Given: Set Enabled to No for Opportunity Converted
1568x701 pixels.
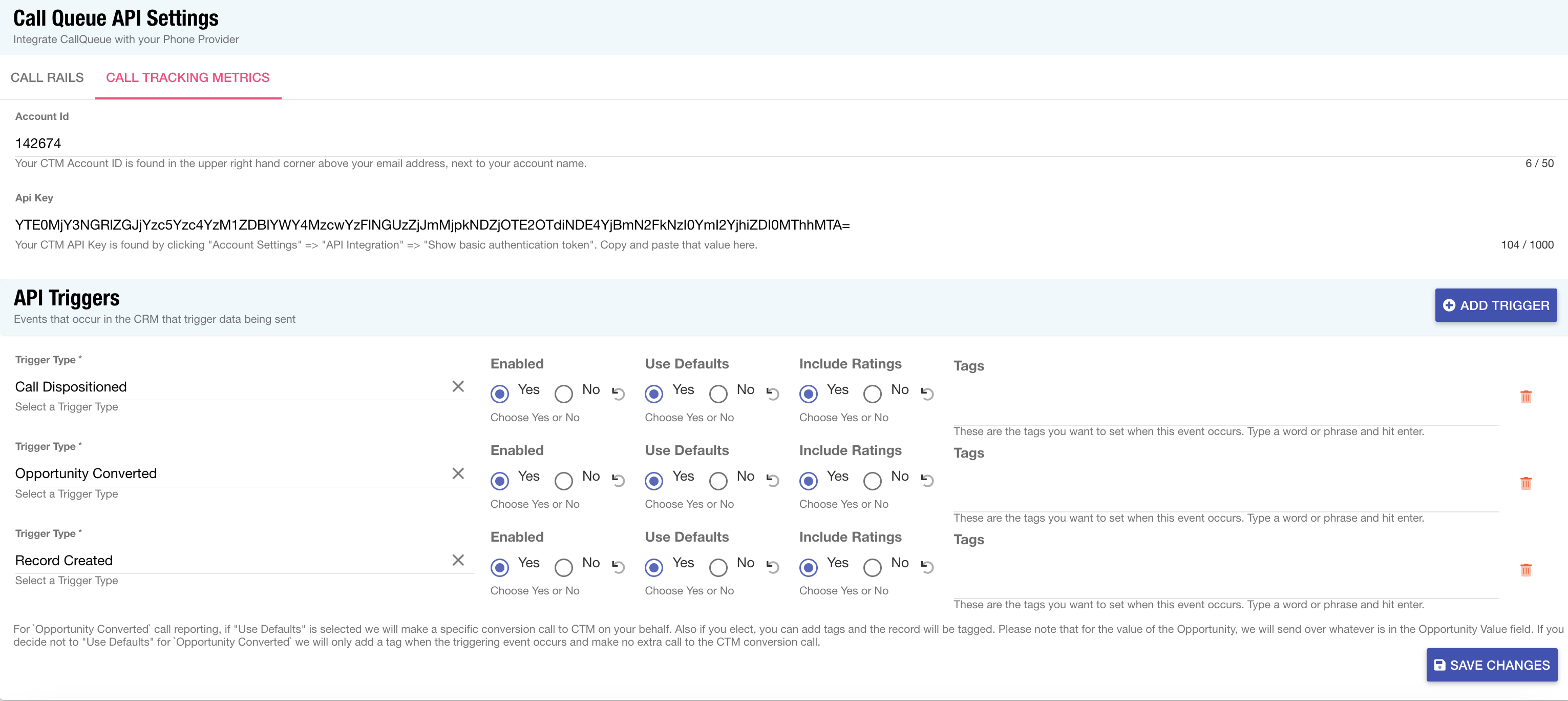Looking at the screenshot, I should [564, 481].
